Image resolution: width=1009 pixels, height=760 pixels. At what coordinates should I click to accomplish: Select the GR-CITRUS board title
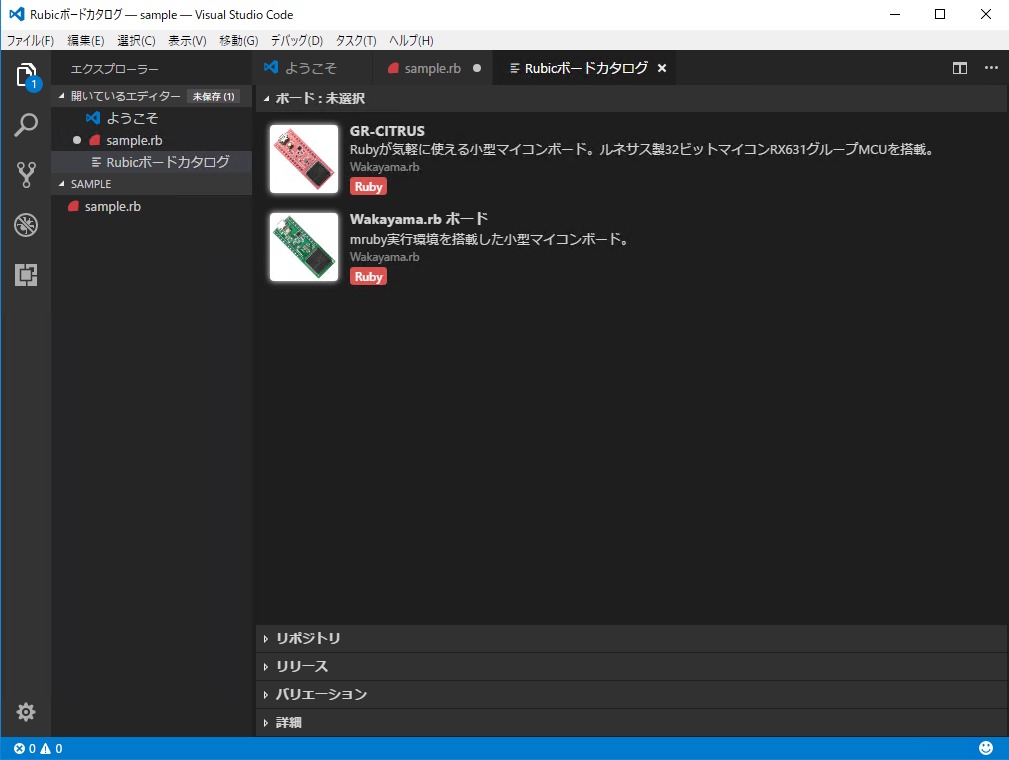(387, 131)
